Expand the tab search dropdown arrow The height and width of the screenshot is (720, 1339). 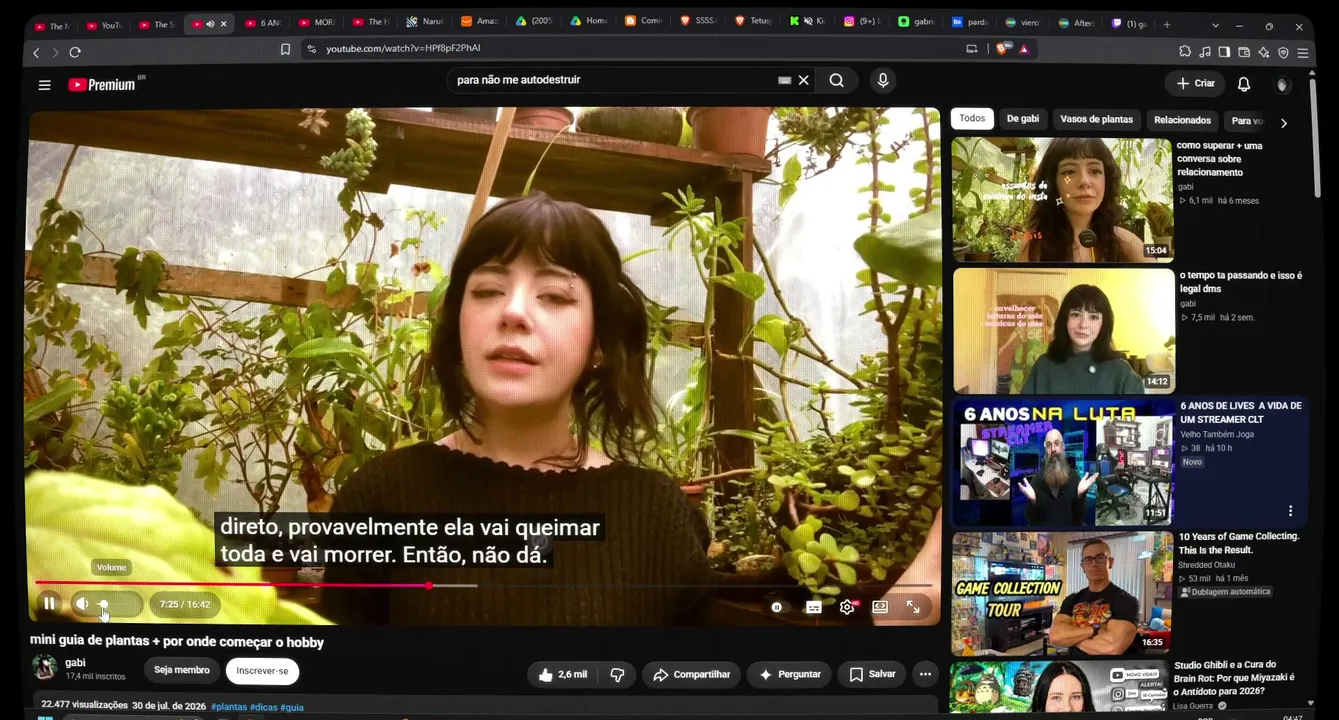[x=1215, y=25]
